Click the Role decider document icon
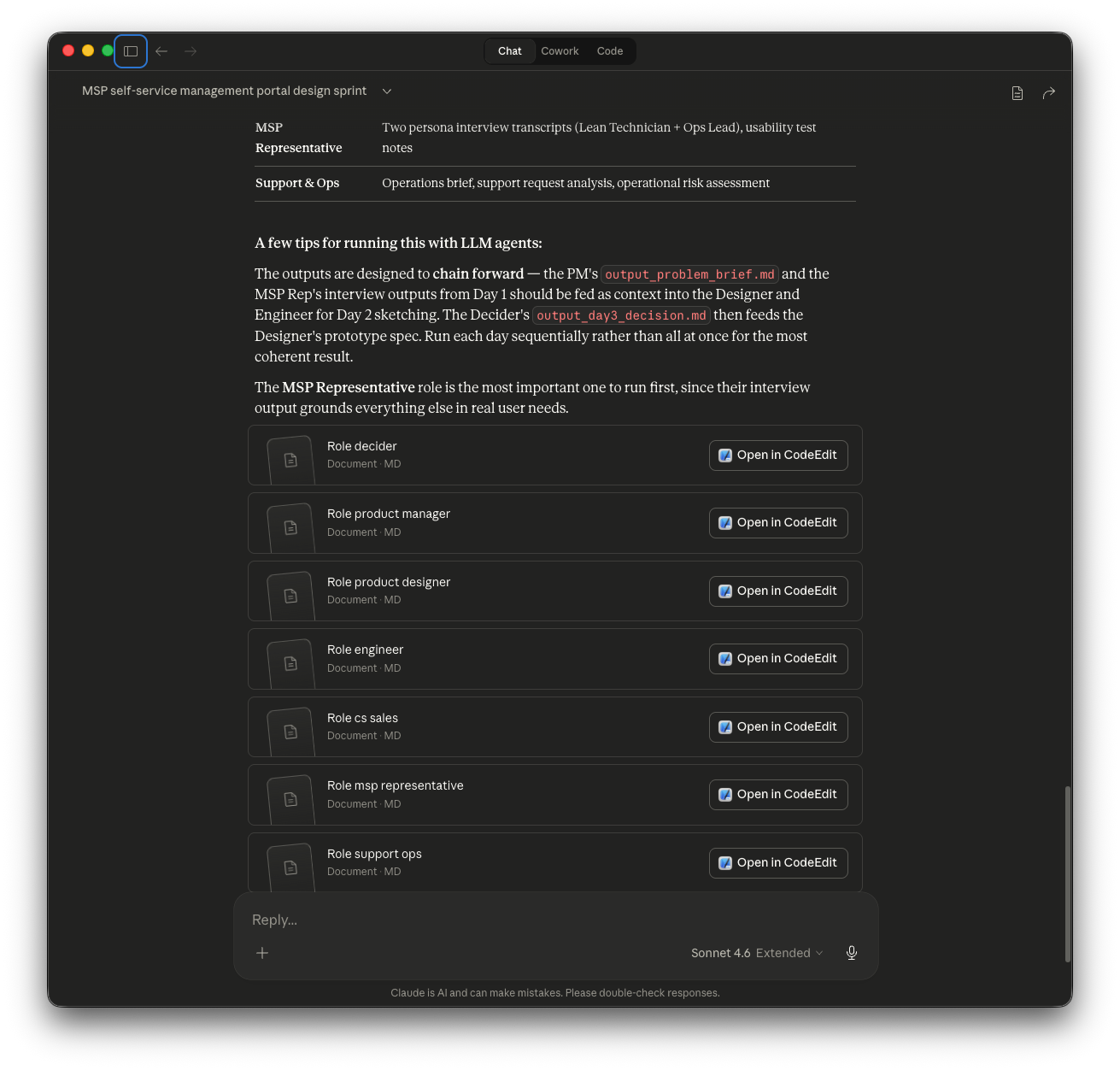1120x1070 pixels. coord(290,460)
